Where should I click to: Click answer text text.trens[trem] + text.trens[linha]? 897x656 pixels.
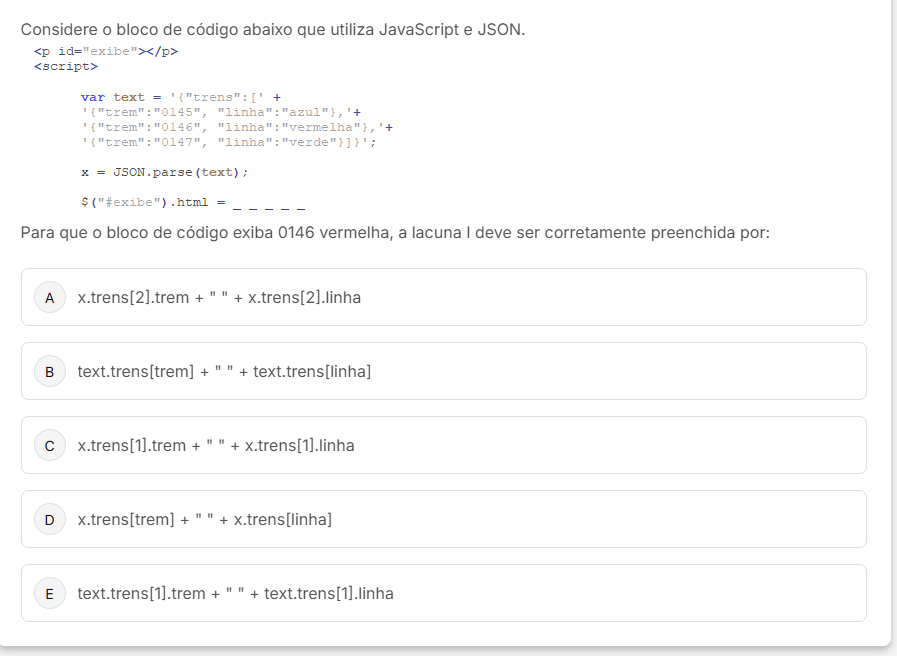[224, 371]
